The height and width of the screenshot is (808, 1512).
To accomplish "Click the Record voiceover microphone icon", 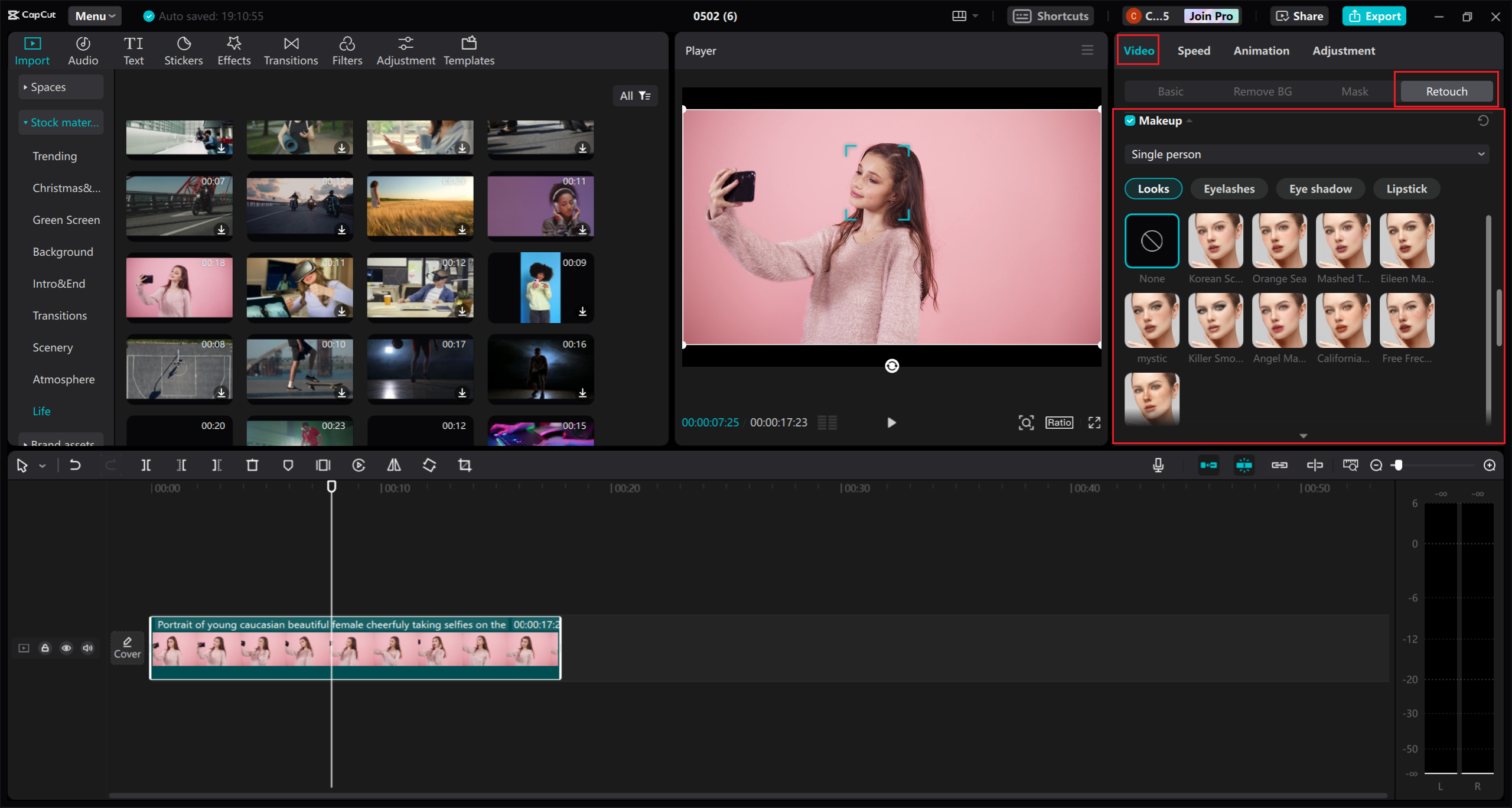I will (x=1158, y=465).
